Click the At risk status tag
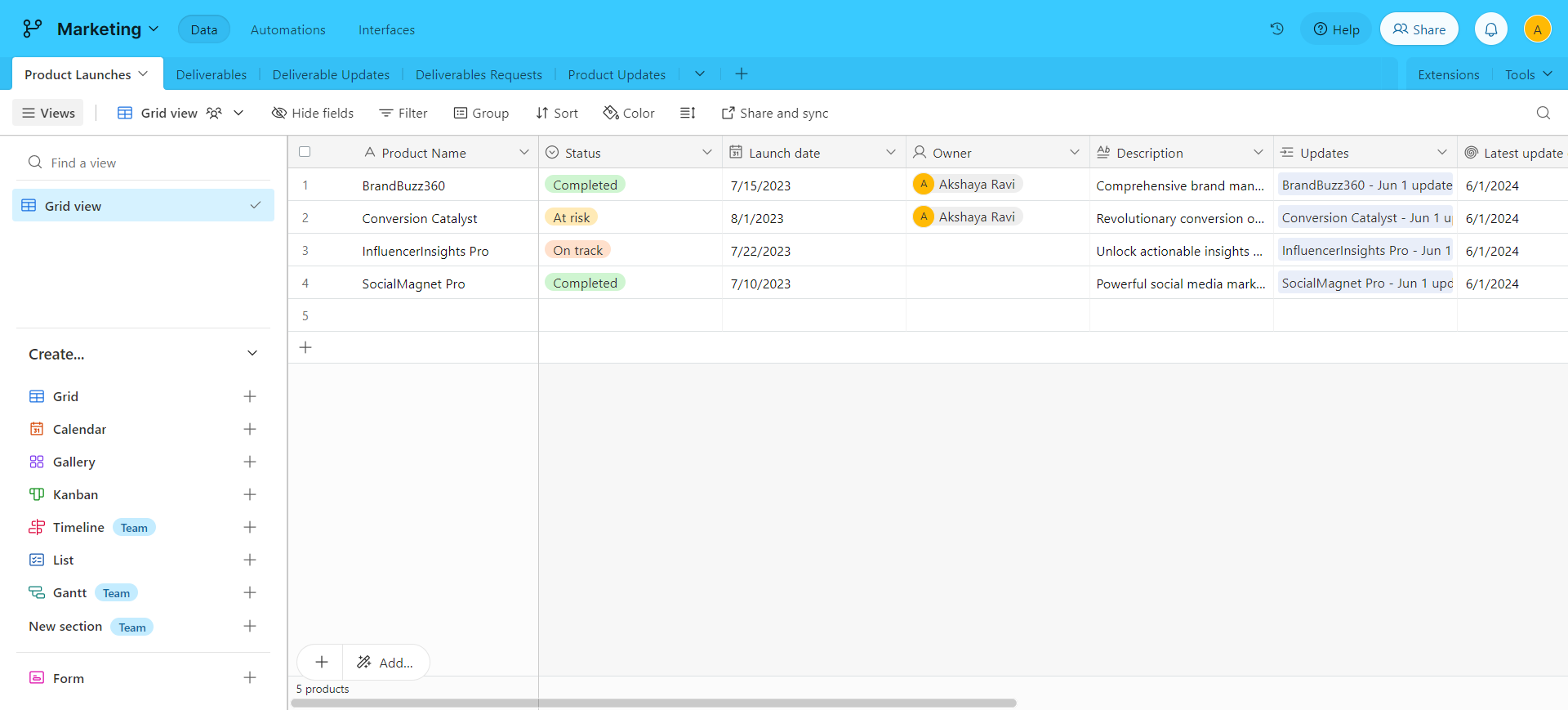The height and width of the screenshot is (710, 1568). click(x=571, y=217)
